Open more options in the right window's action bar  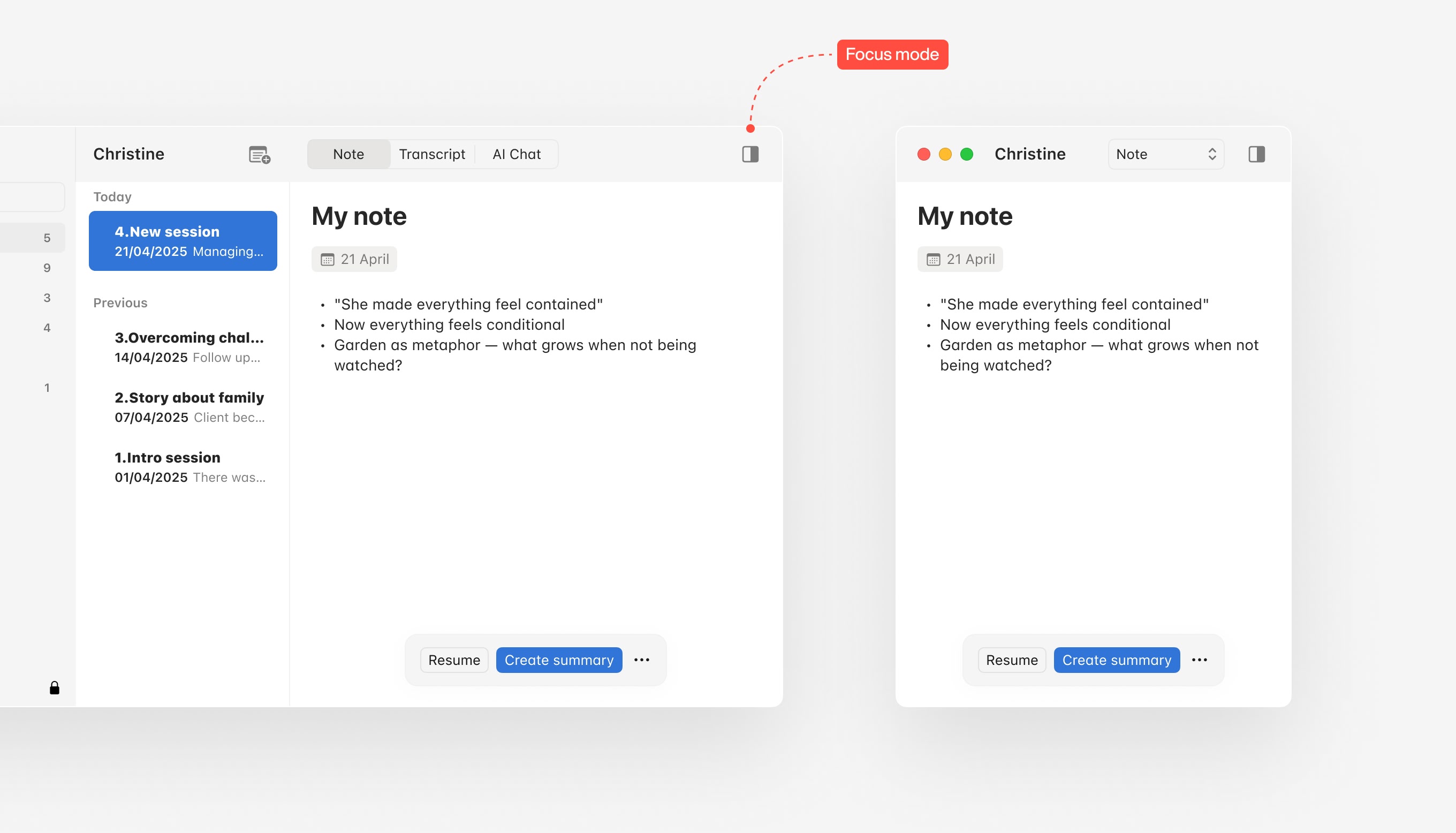[1199, 660]
